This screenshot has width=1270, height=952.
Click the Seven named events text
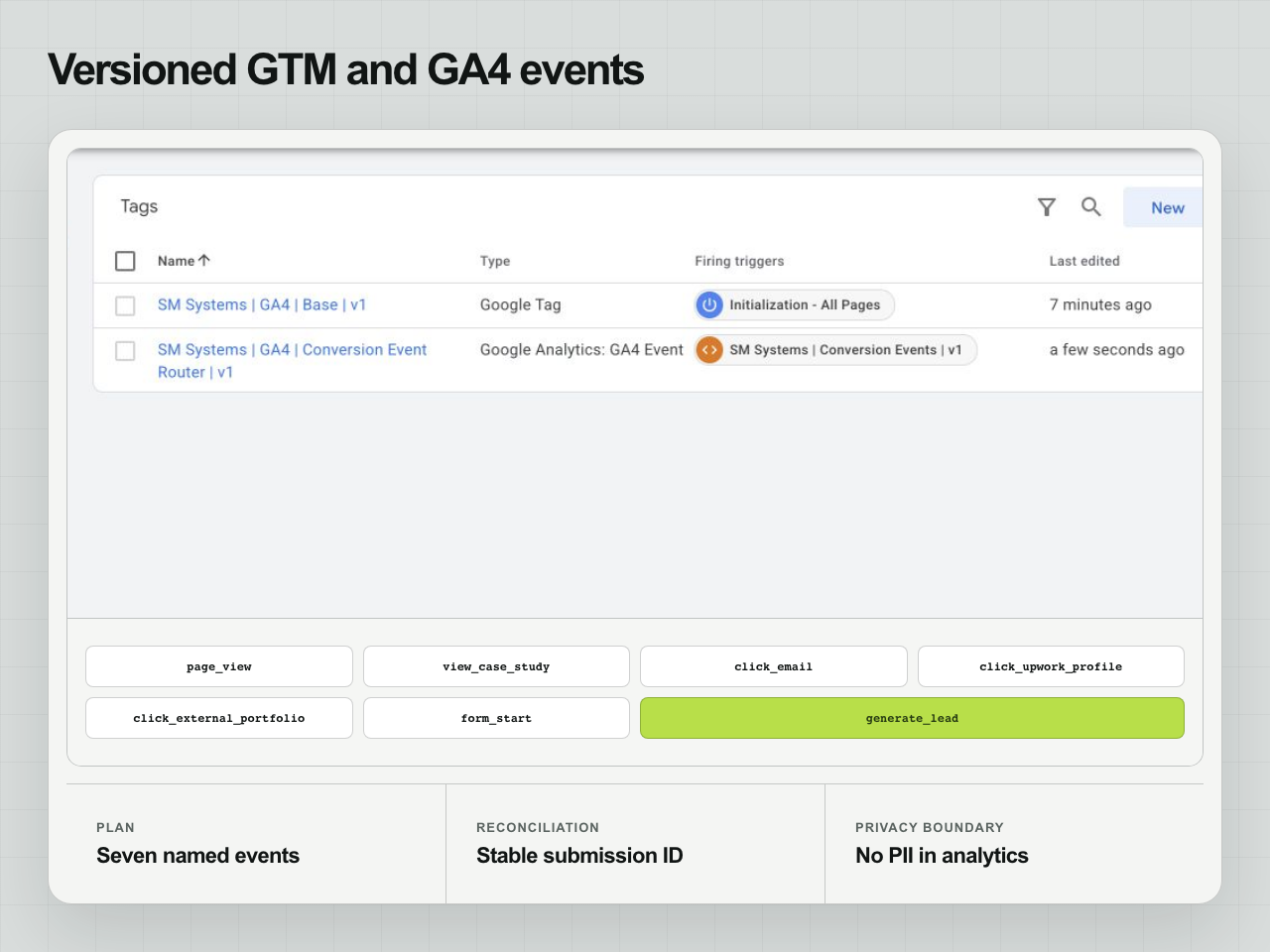pos(197,855)
